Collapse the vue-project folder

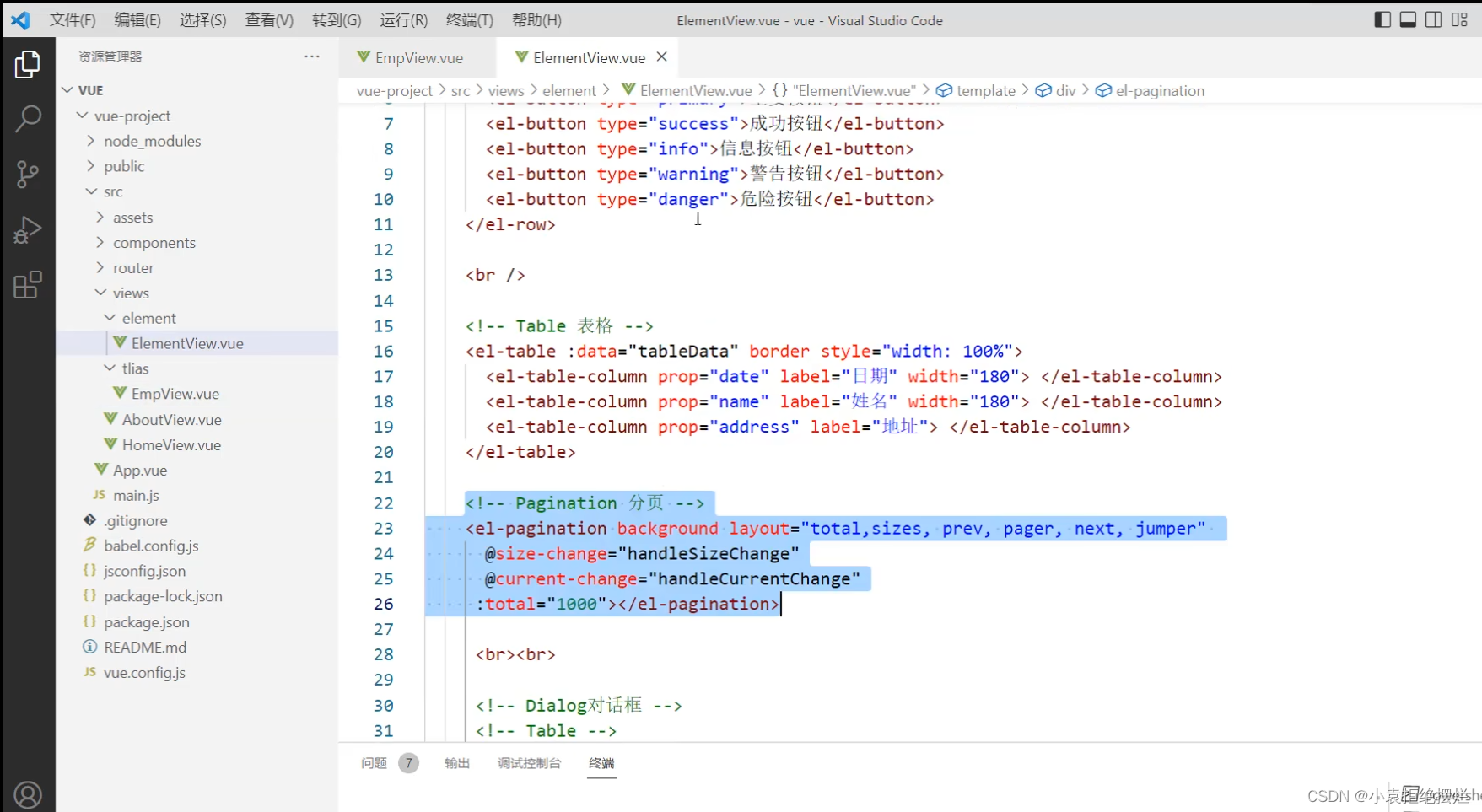pyautogui.click(x=197, y=116)
